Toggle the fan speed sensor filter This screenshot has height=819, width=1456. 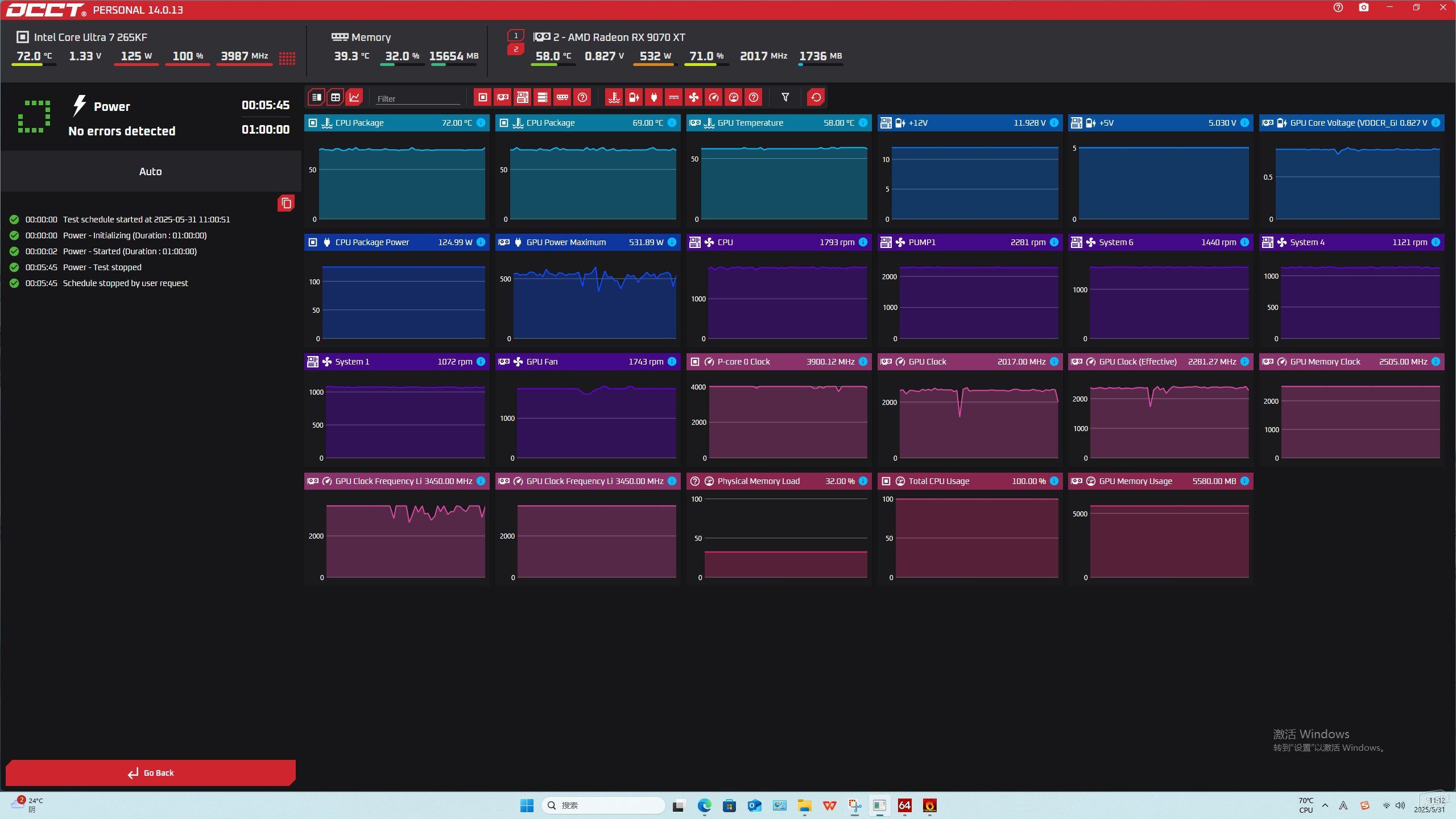(694, 97)
